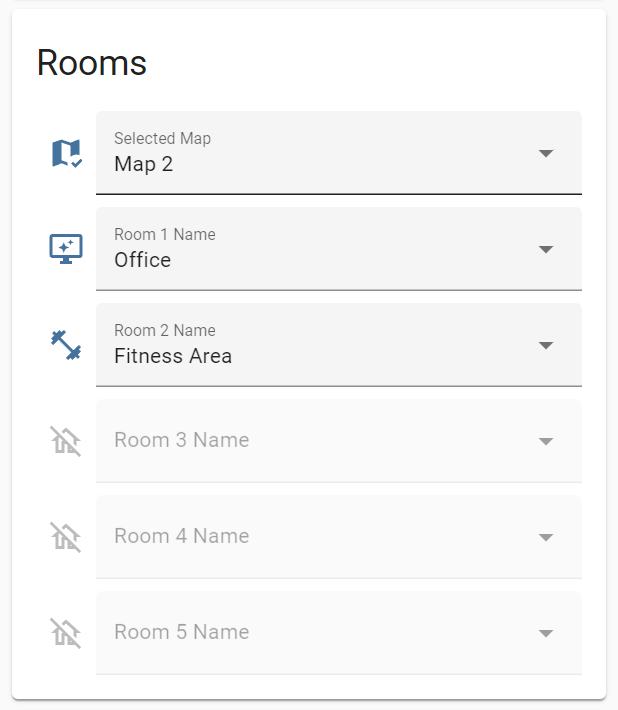Click the arrow on the Room 4 Name field
618x710 pixels.
coord(546,537)
